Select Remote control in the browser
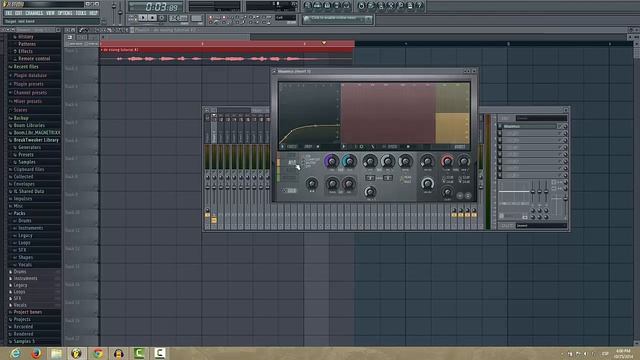The height and width of the screenshot is (360, 640). [x=34, y=59]
